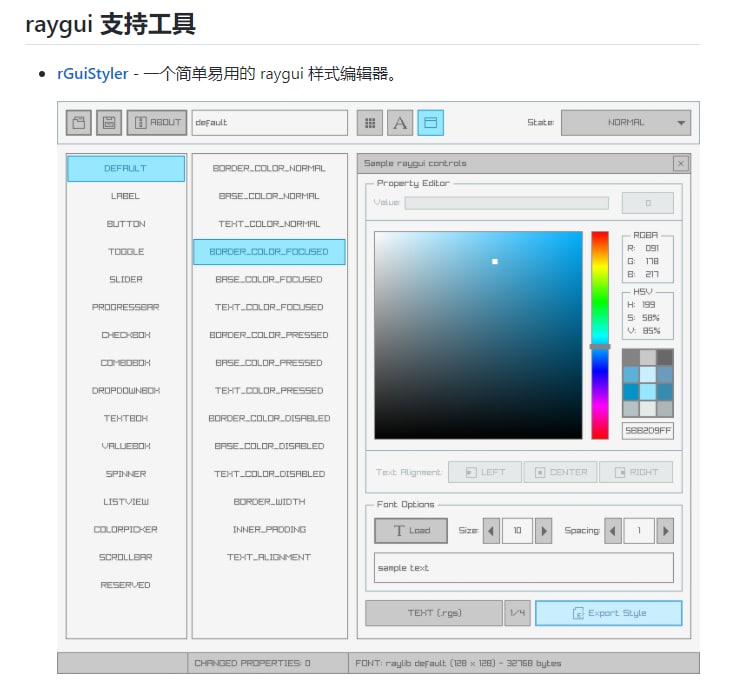
Task: Select DROPDOWNBOX control
Action: pyautogui.click(x=126, y=391)
